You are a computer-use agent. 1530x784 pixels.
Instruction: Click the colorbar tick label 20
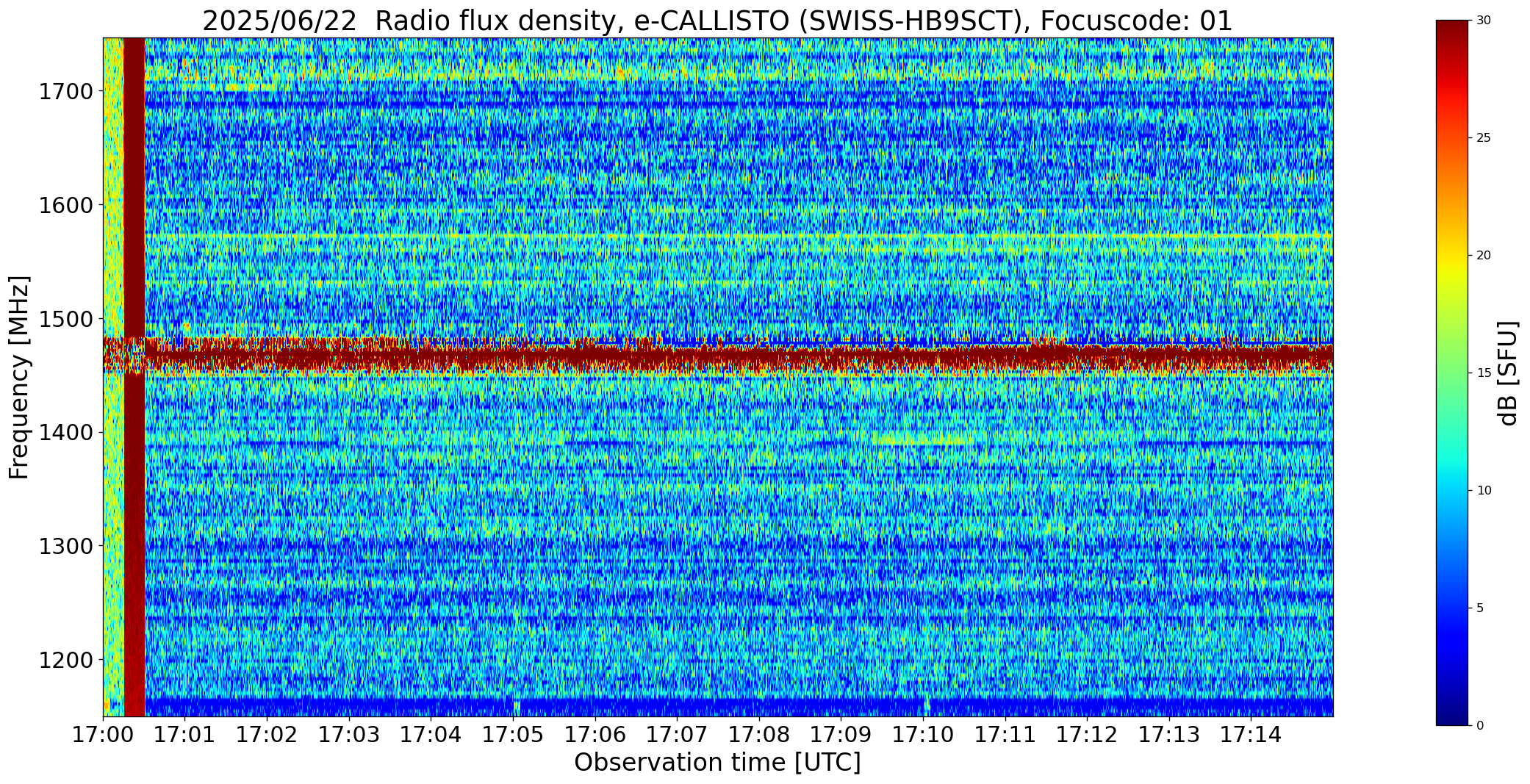pos(1484,256)
